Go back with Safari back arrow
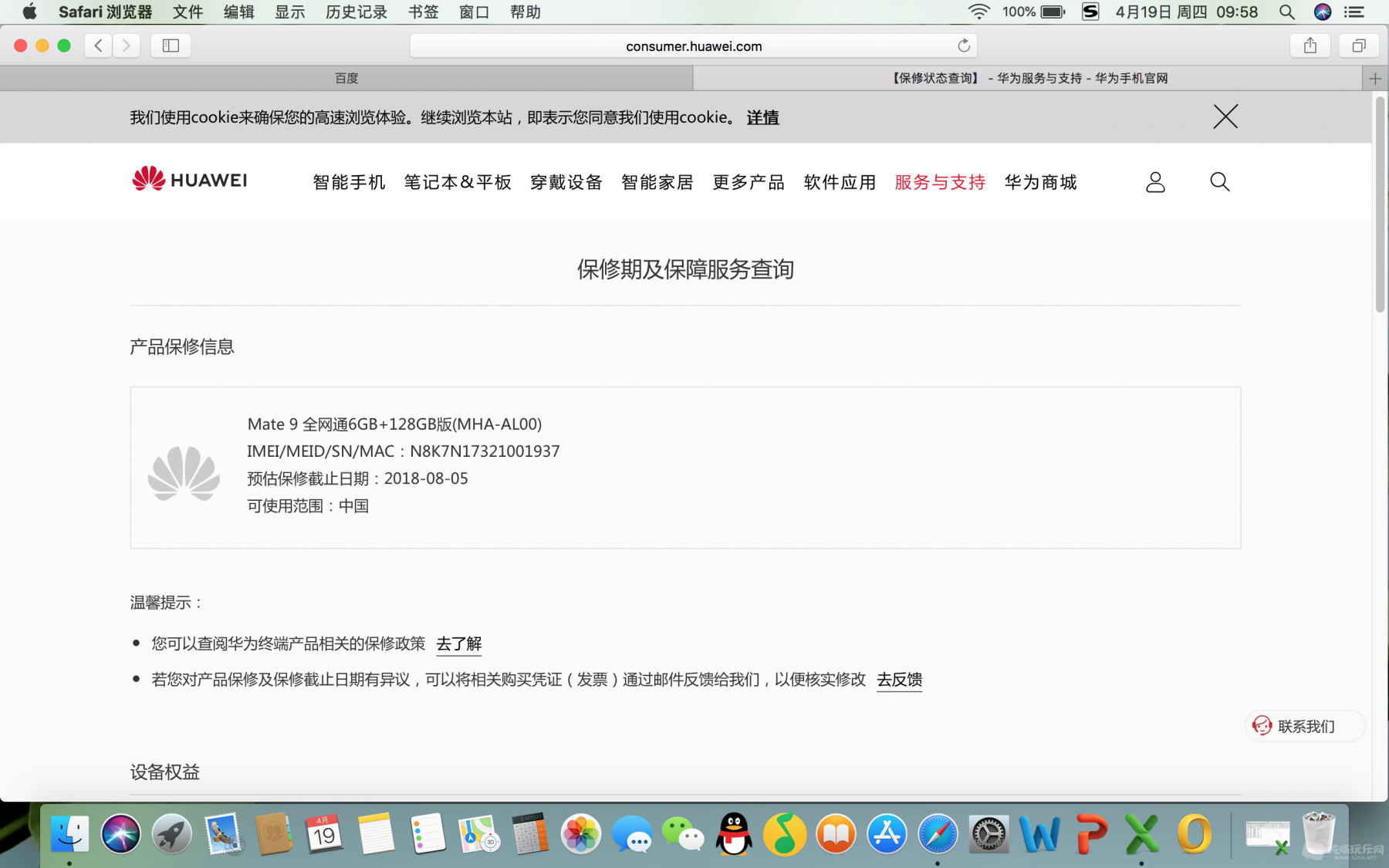1389x868 pixels. [98, 46]
